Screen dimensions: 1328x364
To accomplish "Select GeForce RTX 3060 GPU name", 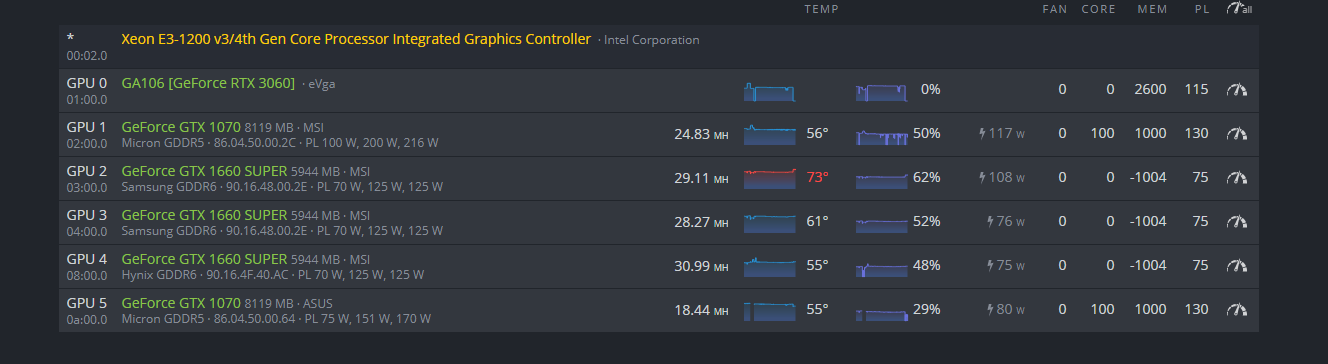I will pyautogui.click(x=208, y=83).
